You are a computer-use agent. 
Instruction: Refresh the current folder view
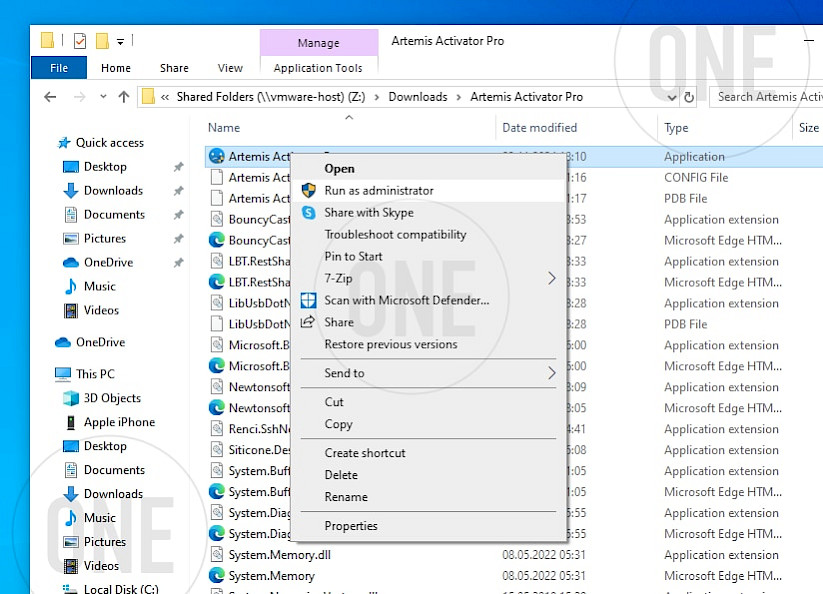pos(689,97)
